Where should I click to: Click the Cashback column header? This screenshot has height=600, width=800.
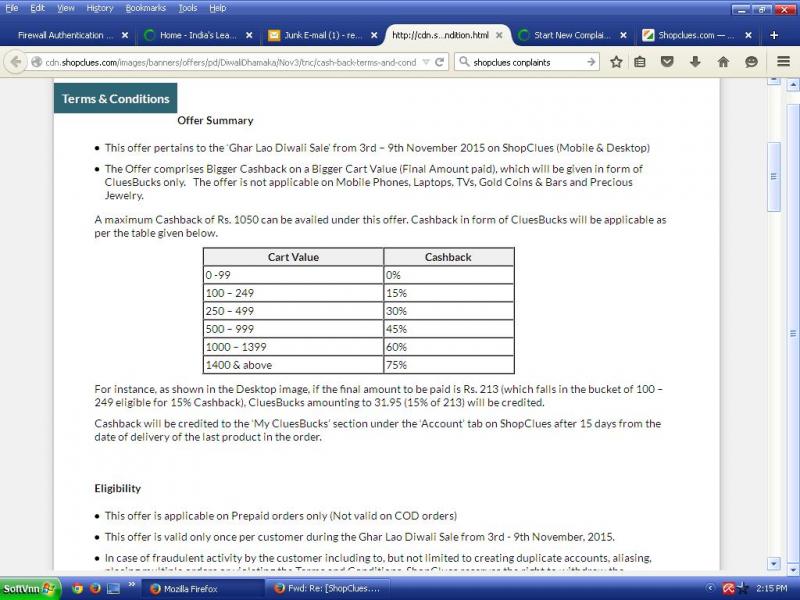point(448,257)
